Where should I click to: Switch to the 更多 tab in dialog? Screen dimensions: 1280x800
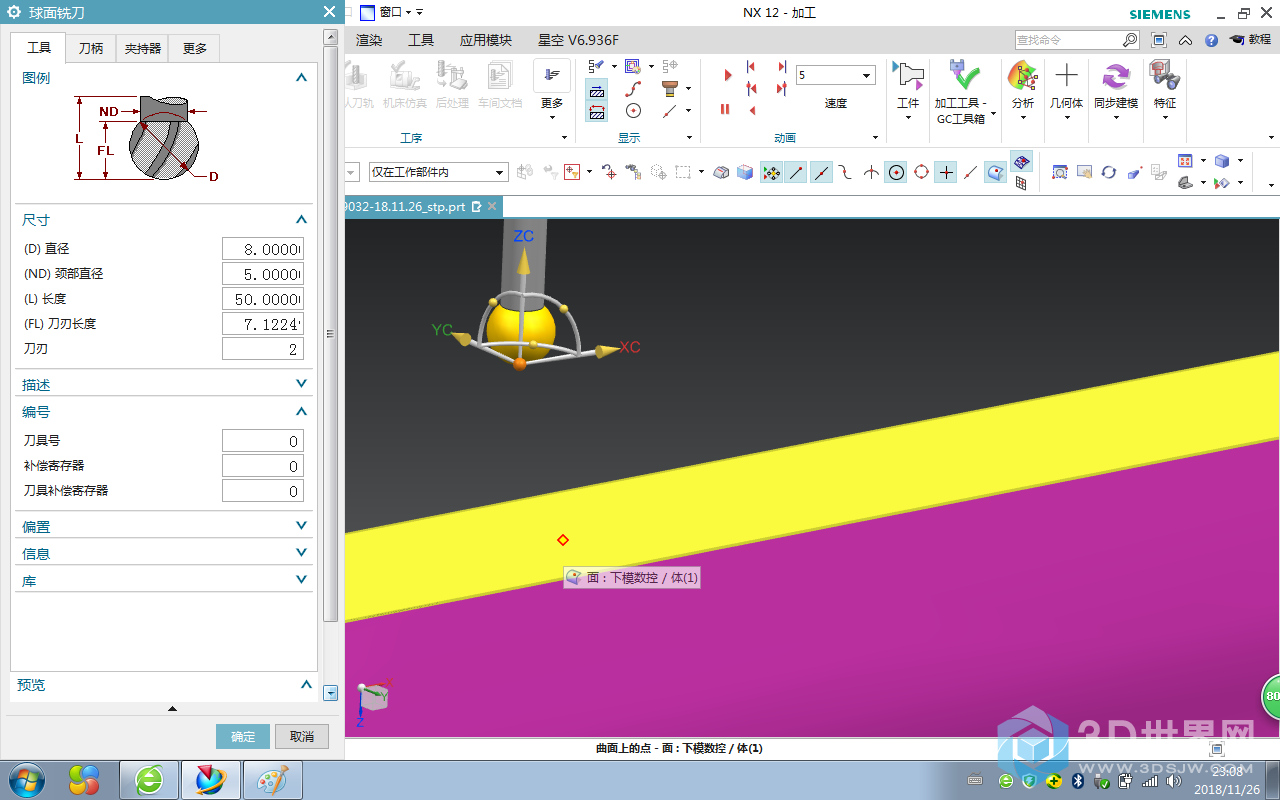click(x=195, y=48)
